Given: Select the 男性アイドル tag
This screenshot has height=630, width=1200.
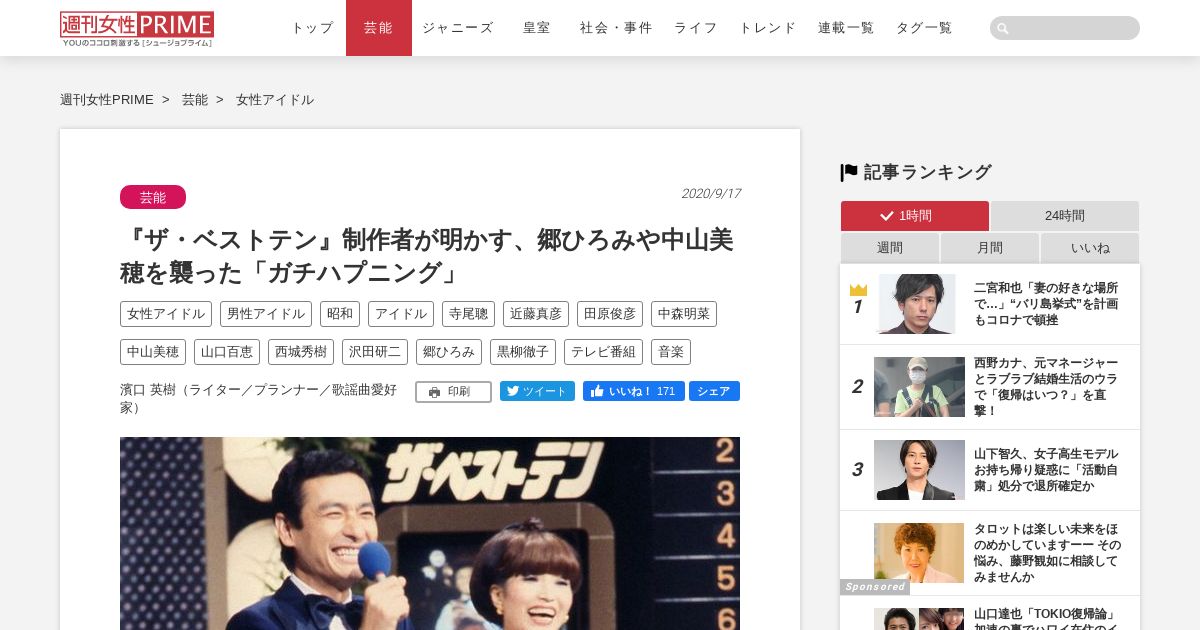Looking at the screenshot, I should click(x=266, y=314).
